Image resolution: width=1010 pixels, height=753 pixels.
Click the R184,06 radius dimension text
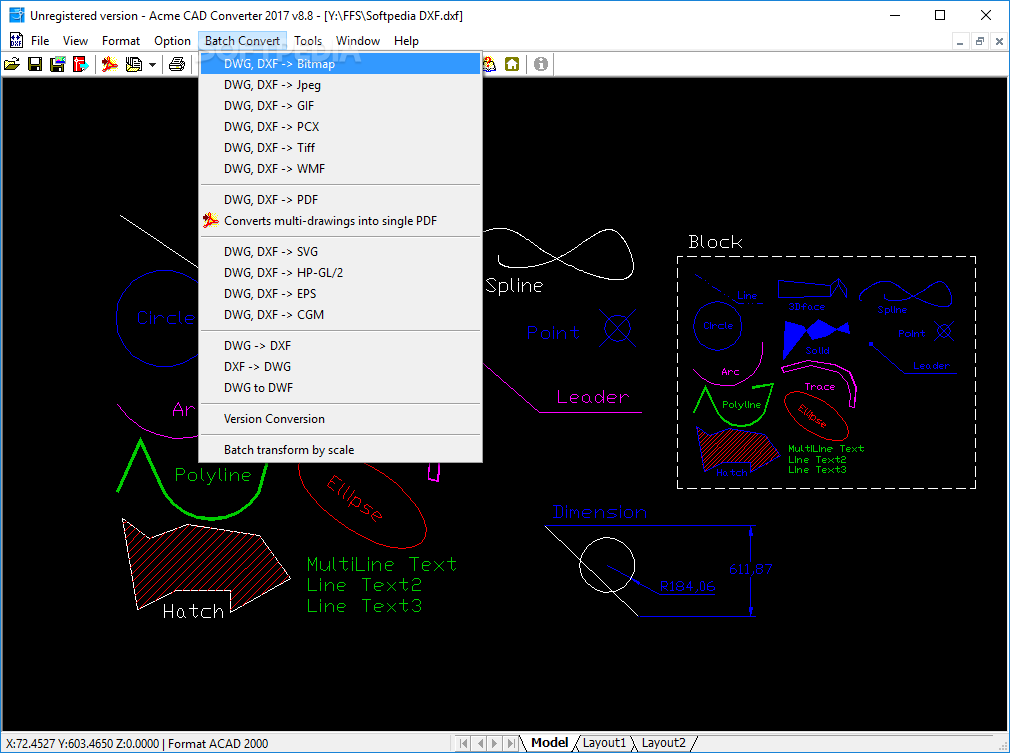[x=687, y=586]
